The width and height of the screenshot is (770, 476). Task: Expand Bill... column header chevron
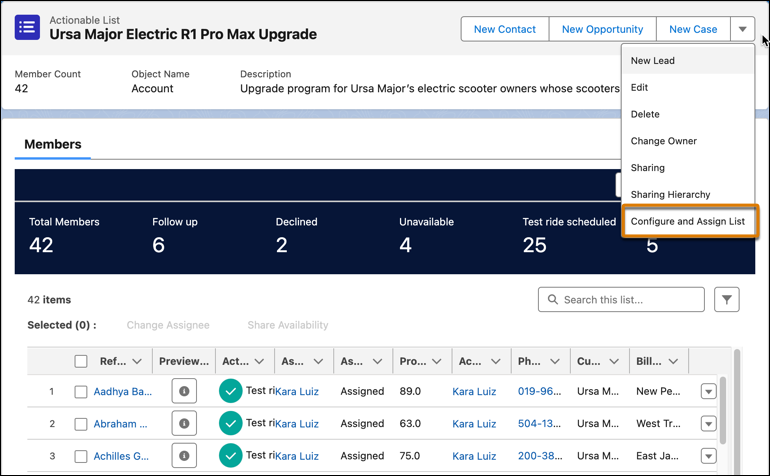click(x=673, y=362)
